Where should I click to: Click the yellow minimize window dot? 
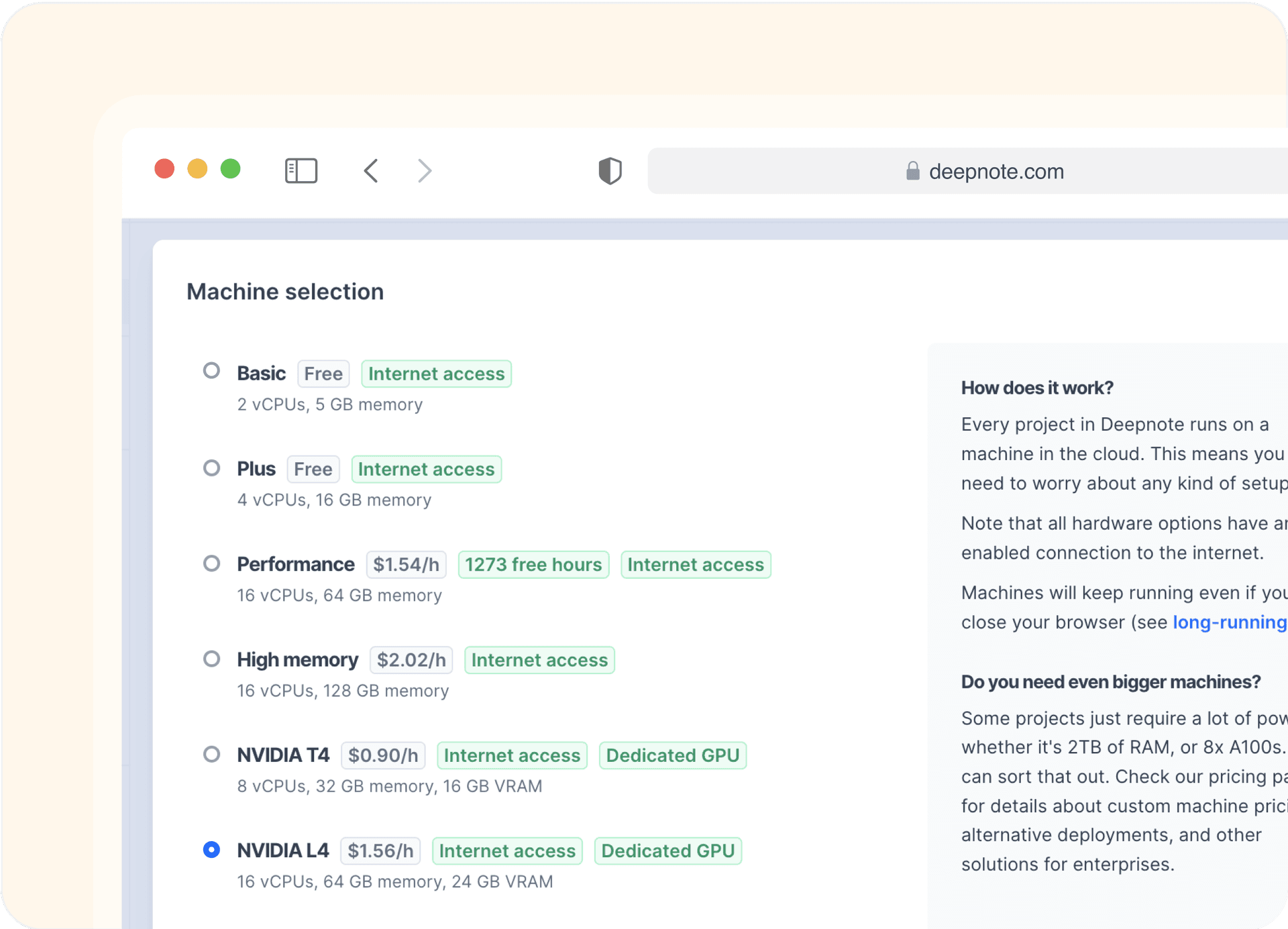point(197,168)
